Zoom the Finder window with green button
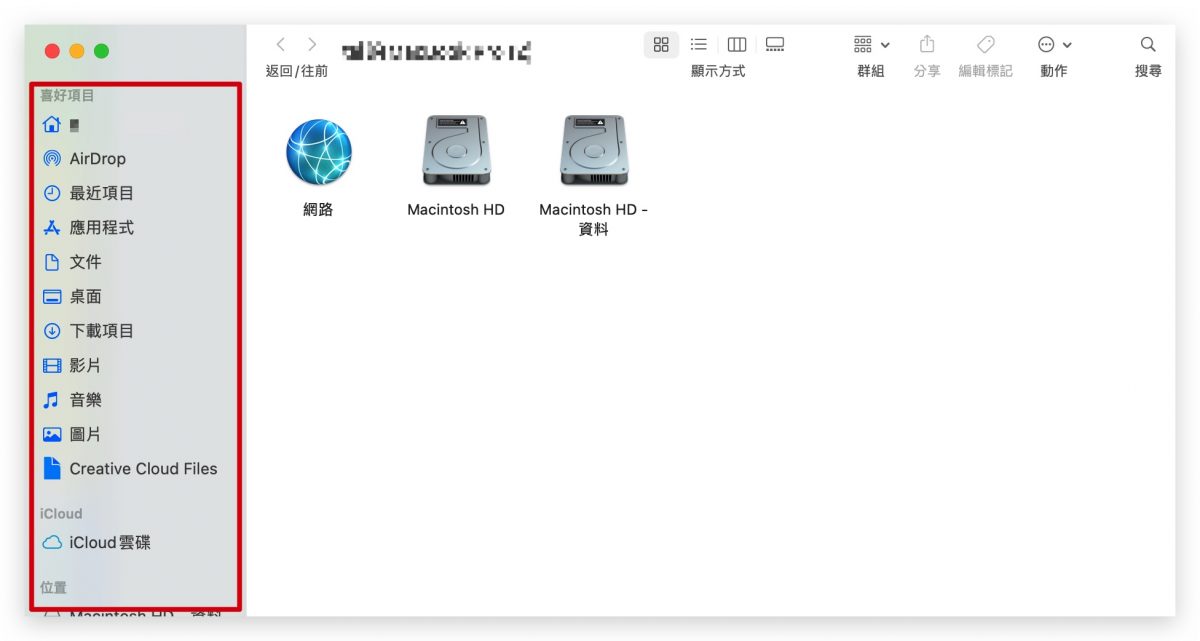 tap(102, 51)
